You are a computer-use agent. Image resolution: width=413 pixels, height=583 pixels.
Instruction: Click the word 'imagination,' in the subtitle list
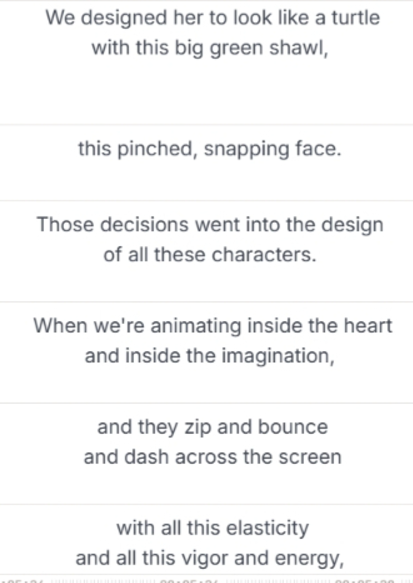[x=278, y=356]
